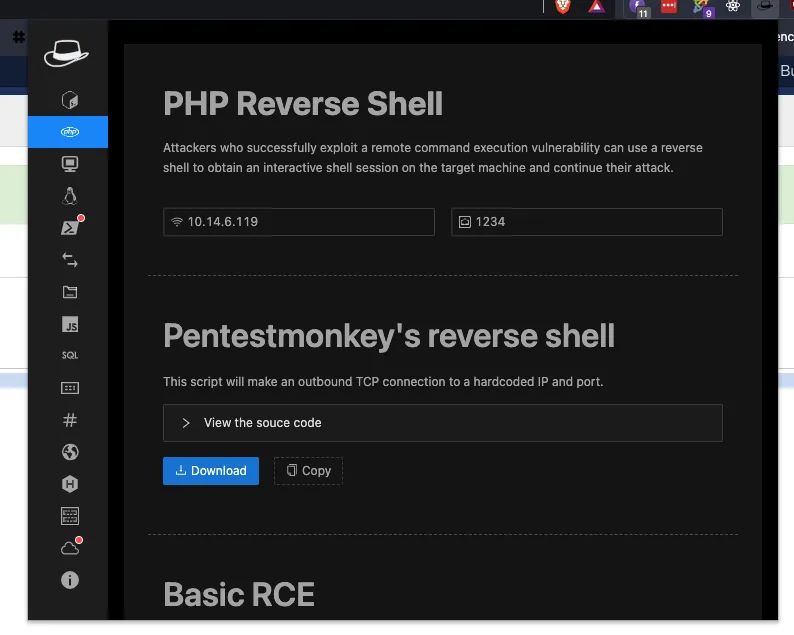Open the folder icon in sidebar
This screenshot has height=635, width=794.
[69, 292]
